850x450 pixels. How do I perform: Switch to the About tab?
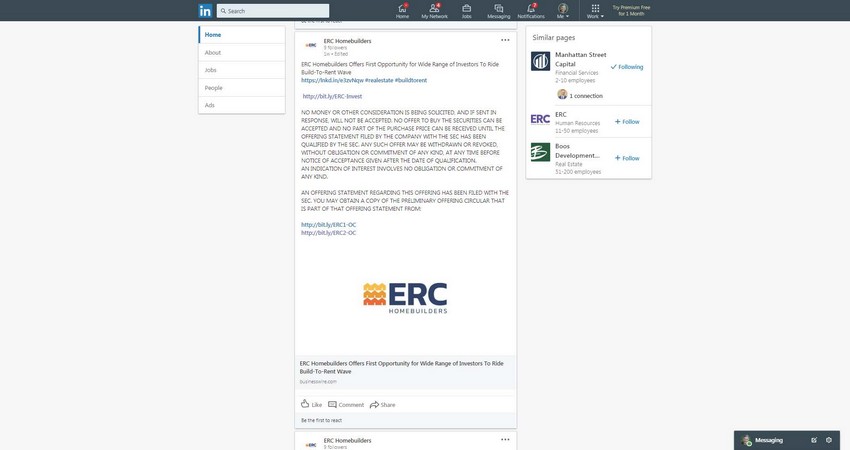213,53
